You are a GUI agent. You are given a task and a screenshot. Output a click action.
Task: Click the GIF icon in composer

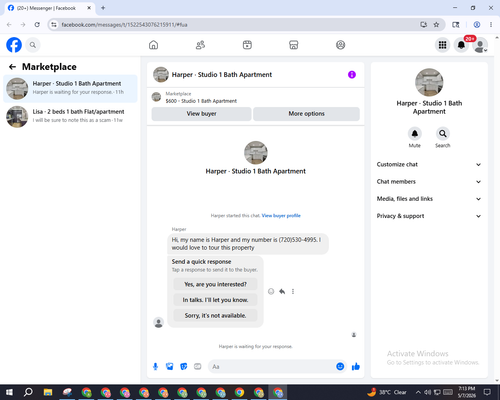pos(198,367)
